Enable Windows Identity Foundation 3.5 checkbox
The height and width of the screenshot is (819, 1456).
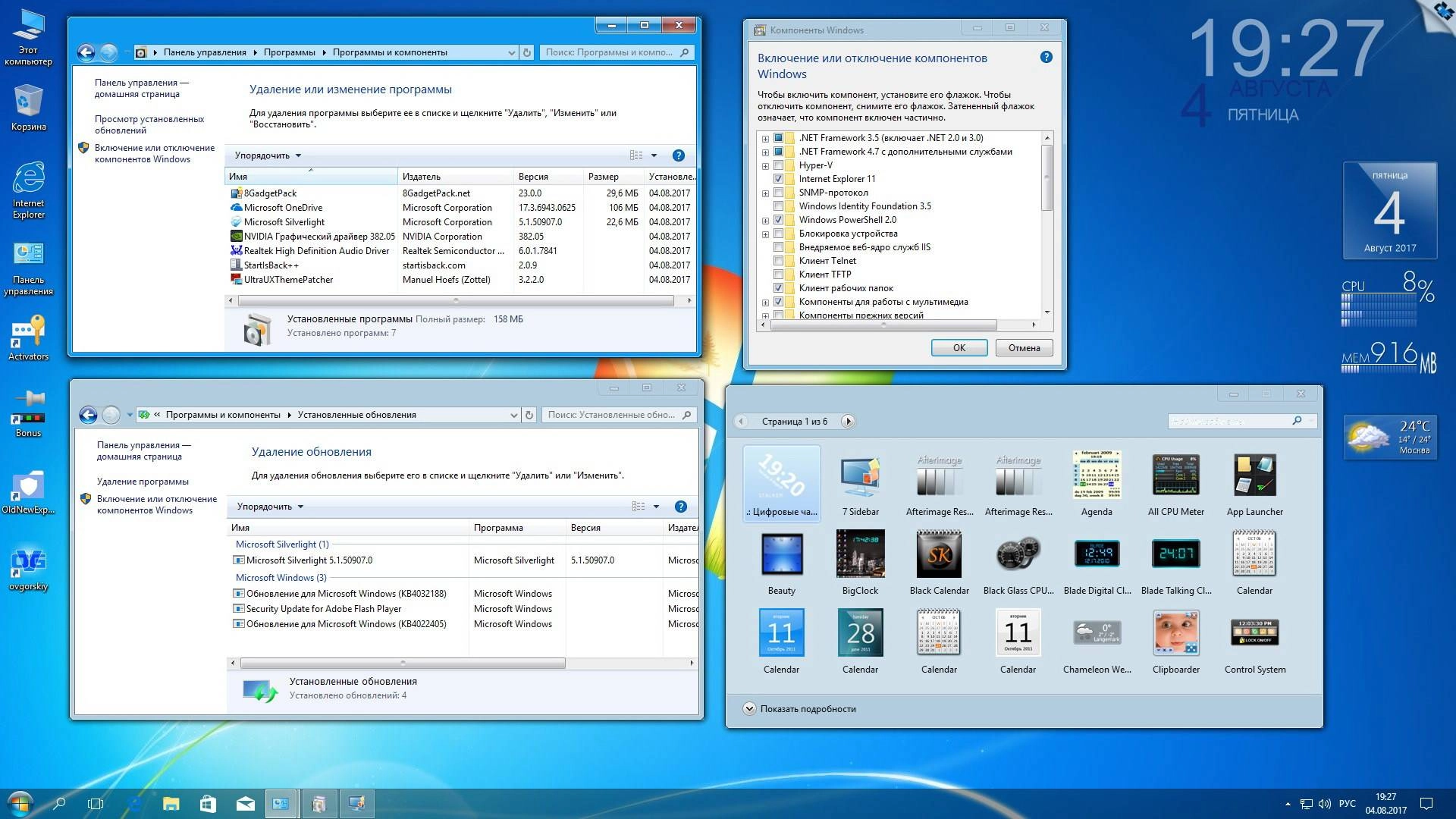pos(778,206)
